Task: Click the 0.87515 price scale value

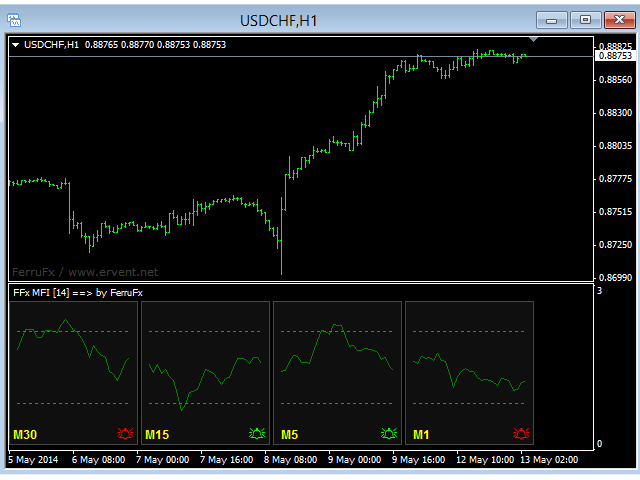Action: tap(616, 212)
